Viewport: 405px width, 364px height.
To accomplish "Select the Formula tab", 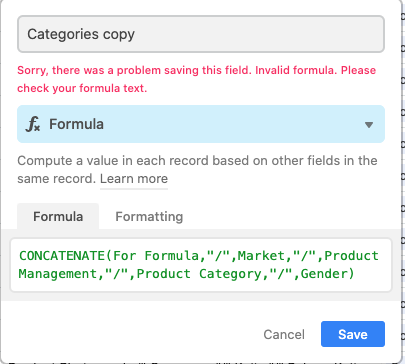I will tap(58, 217).
